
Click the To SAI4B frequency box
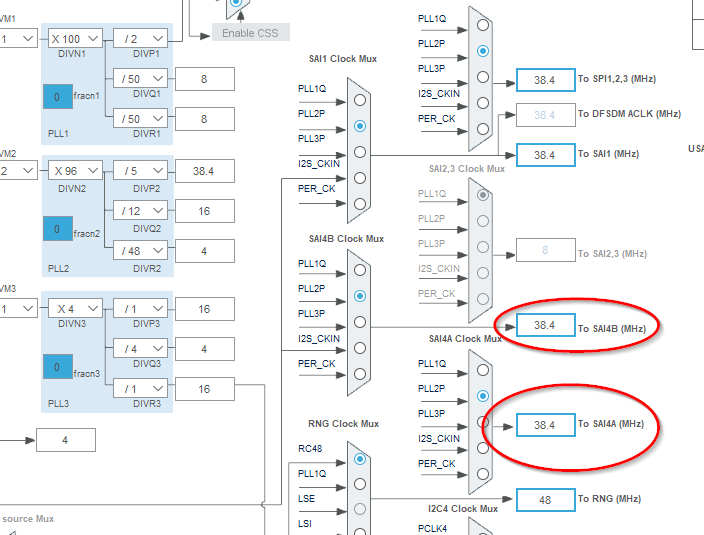[x=546, y=325]
